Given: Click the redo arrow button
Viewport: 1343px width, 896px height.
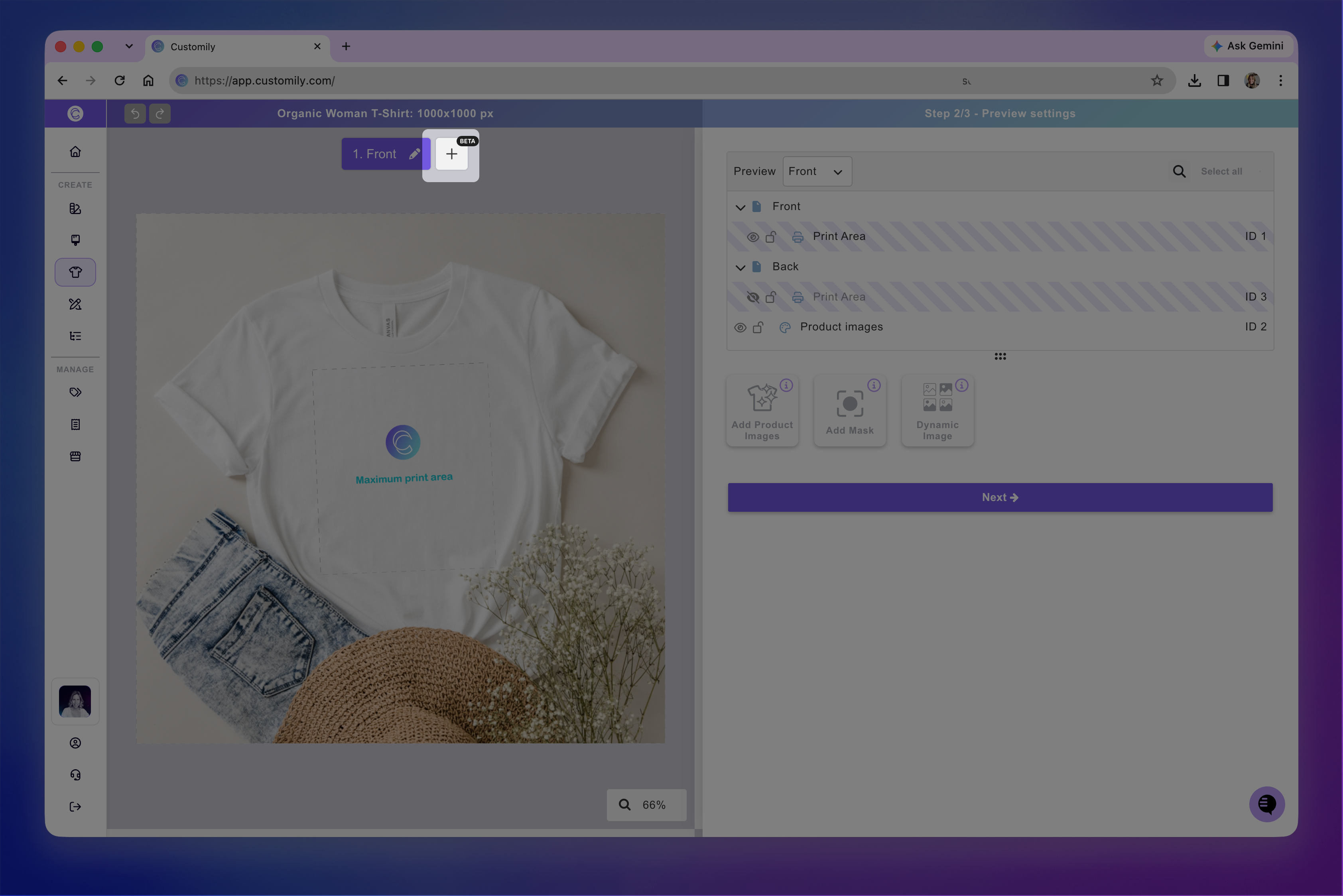Looking at the screenshot, I should [160, 114].
